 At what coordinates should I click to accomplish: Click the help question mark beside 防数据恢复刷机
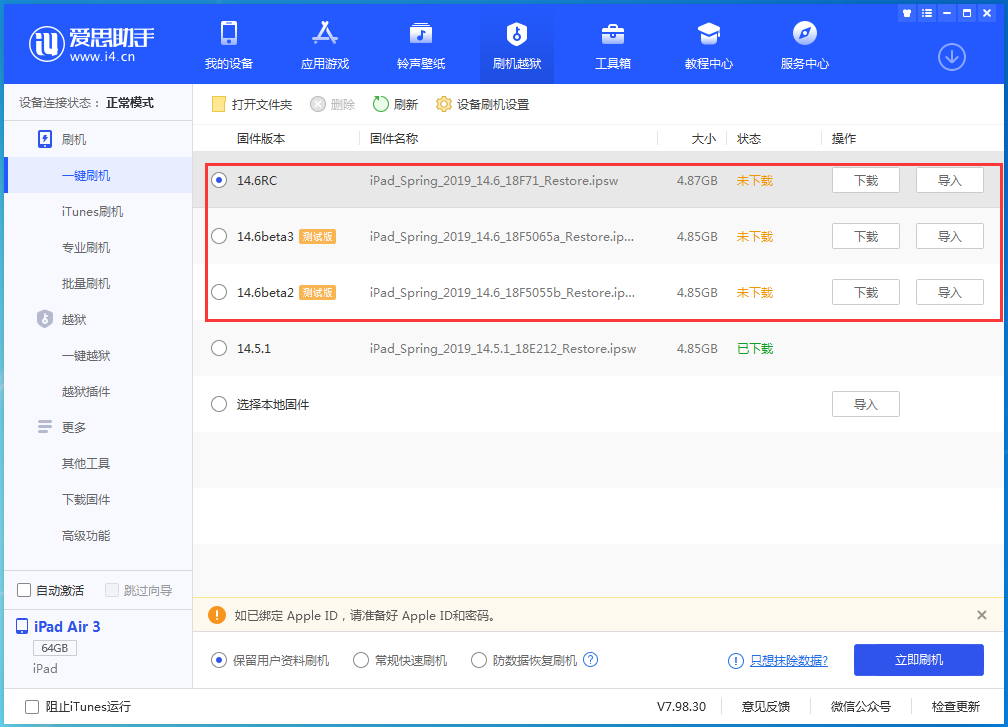[591, 660]
